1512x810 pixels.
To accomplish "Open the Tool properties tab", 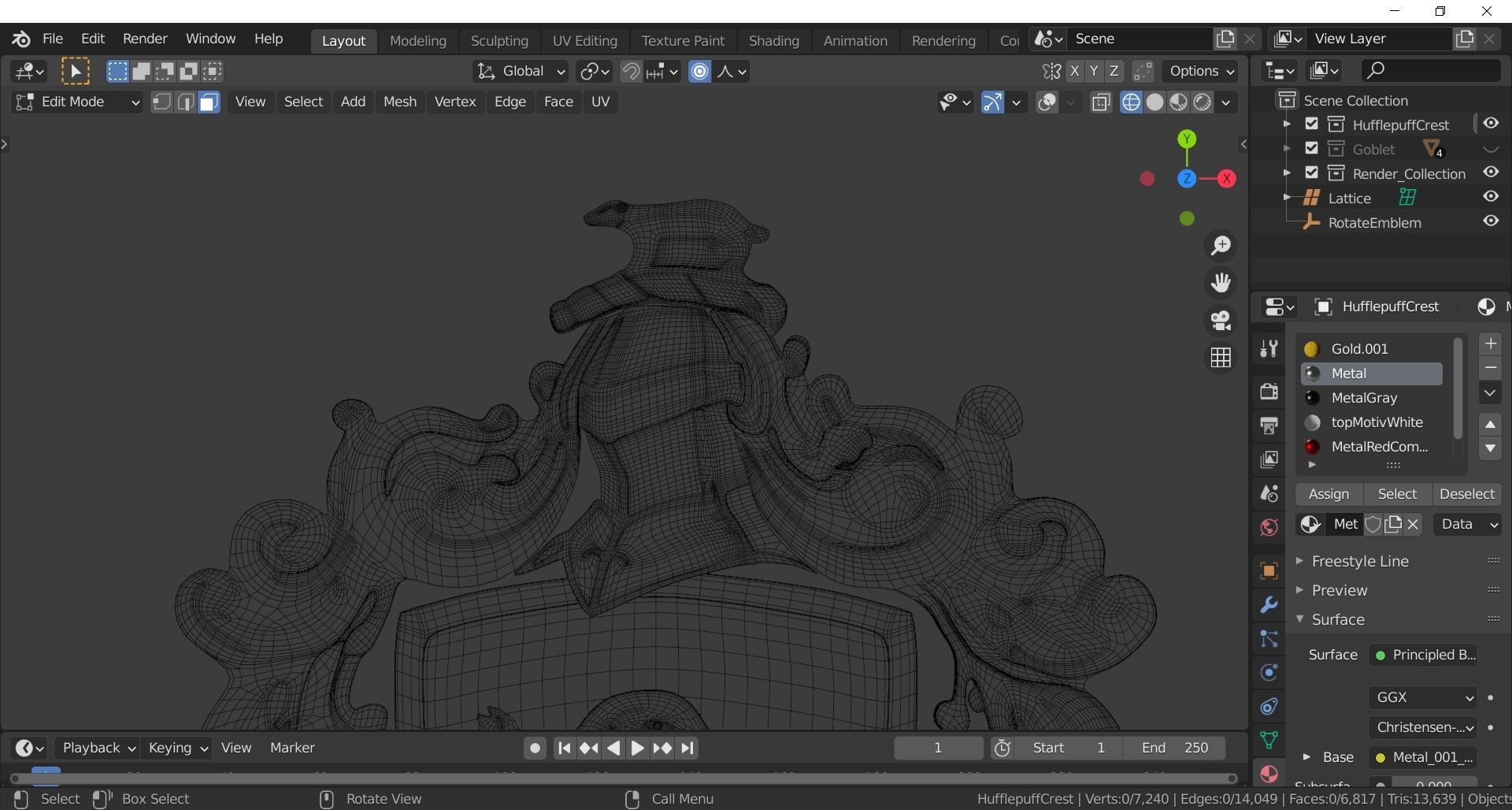I will point(1269,349).
